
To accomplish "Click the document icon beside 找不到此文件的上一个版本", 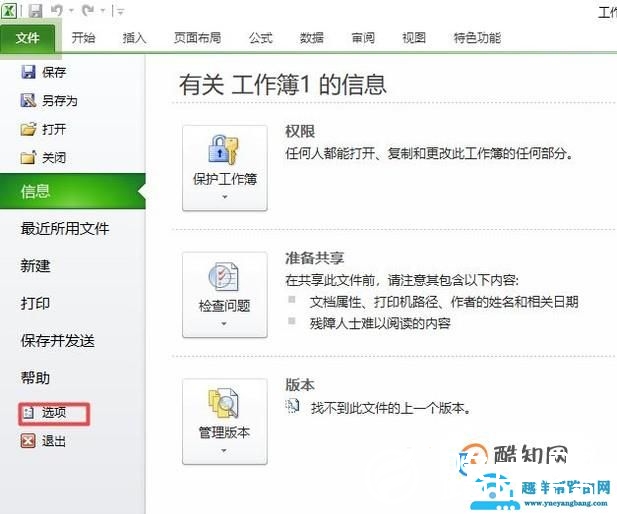I will point(292,406).
